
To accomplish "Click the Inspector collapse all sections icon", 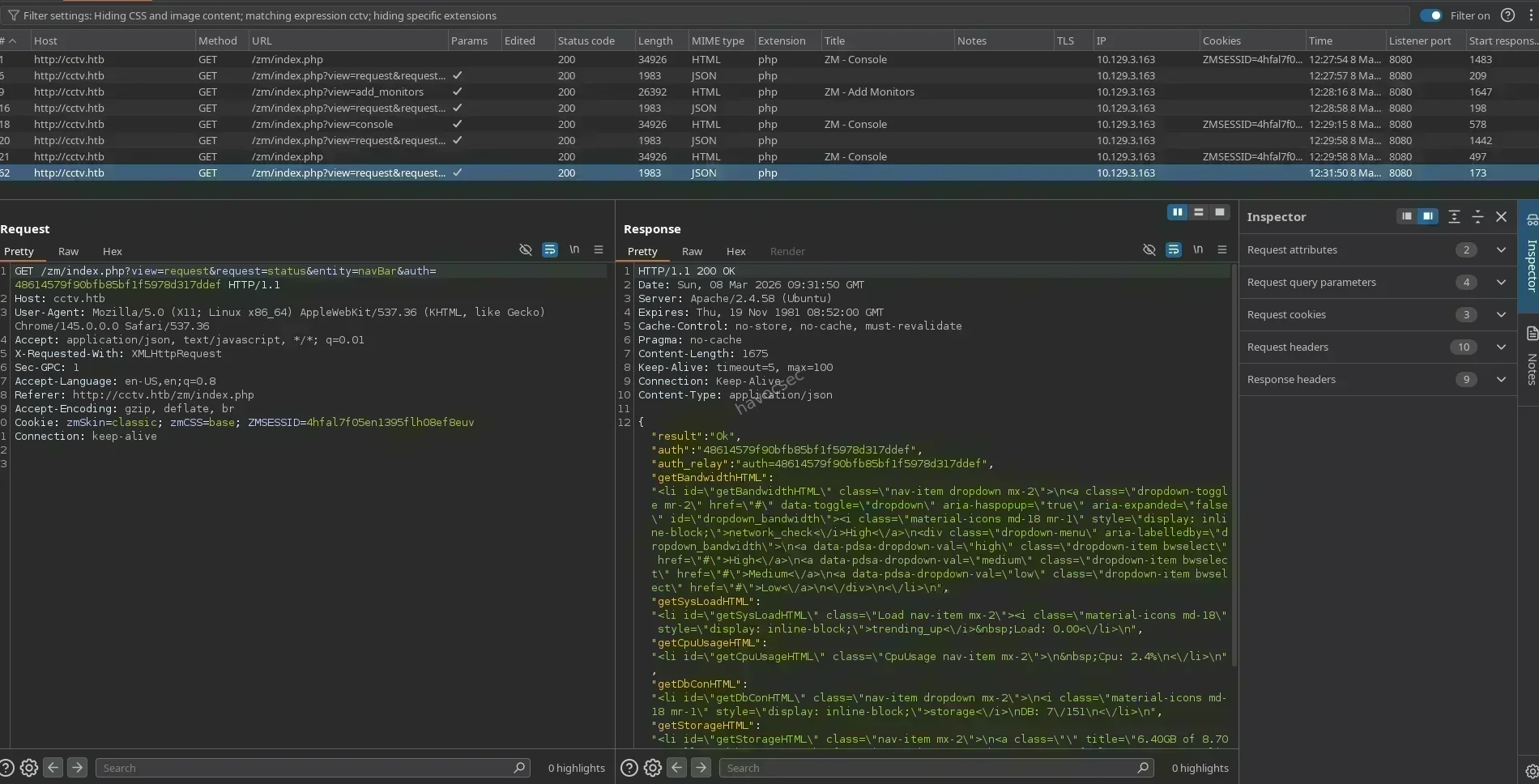I will [1477, 216].
